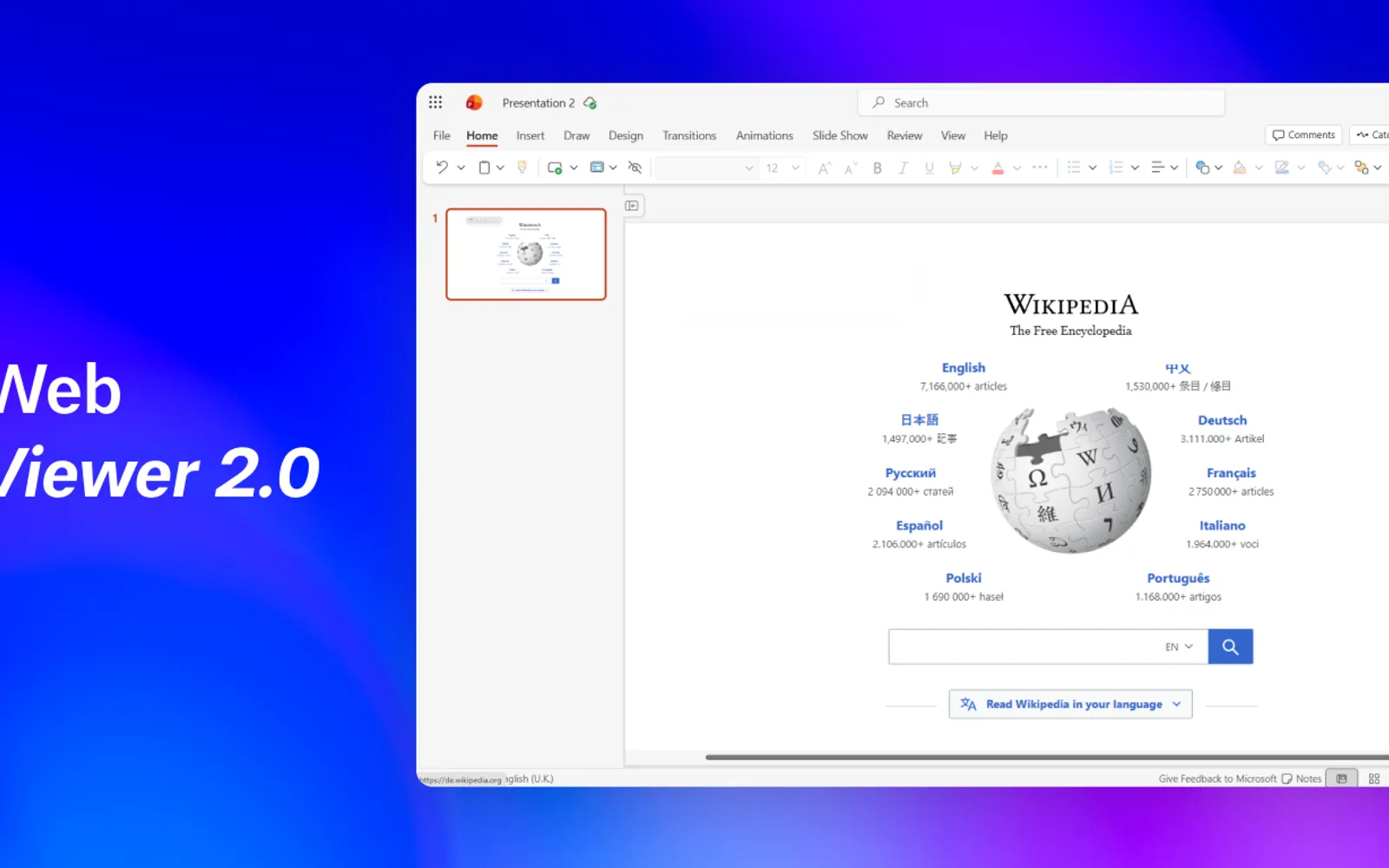Apply a numbered list

click(x=1116, y=168)
